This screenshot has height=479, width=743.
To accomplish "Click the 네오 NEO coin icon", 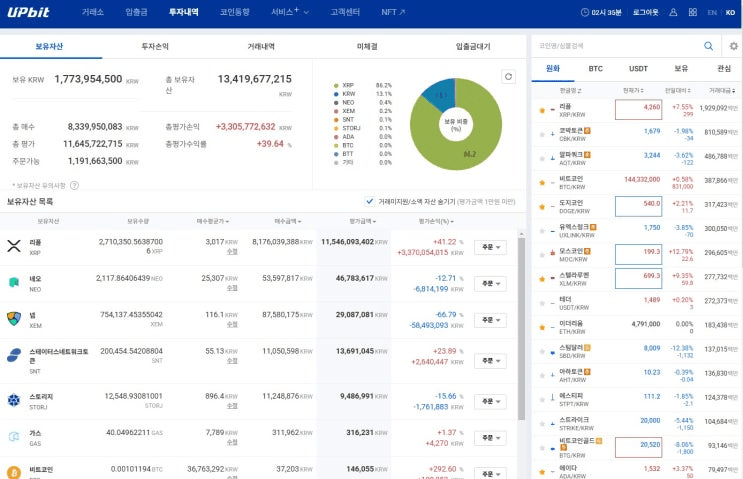I will tap(14, 282).
